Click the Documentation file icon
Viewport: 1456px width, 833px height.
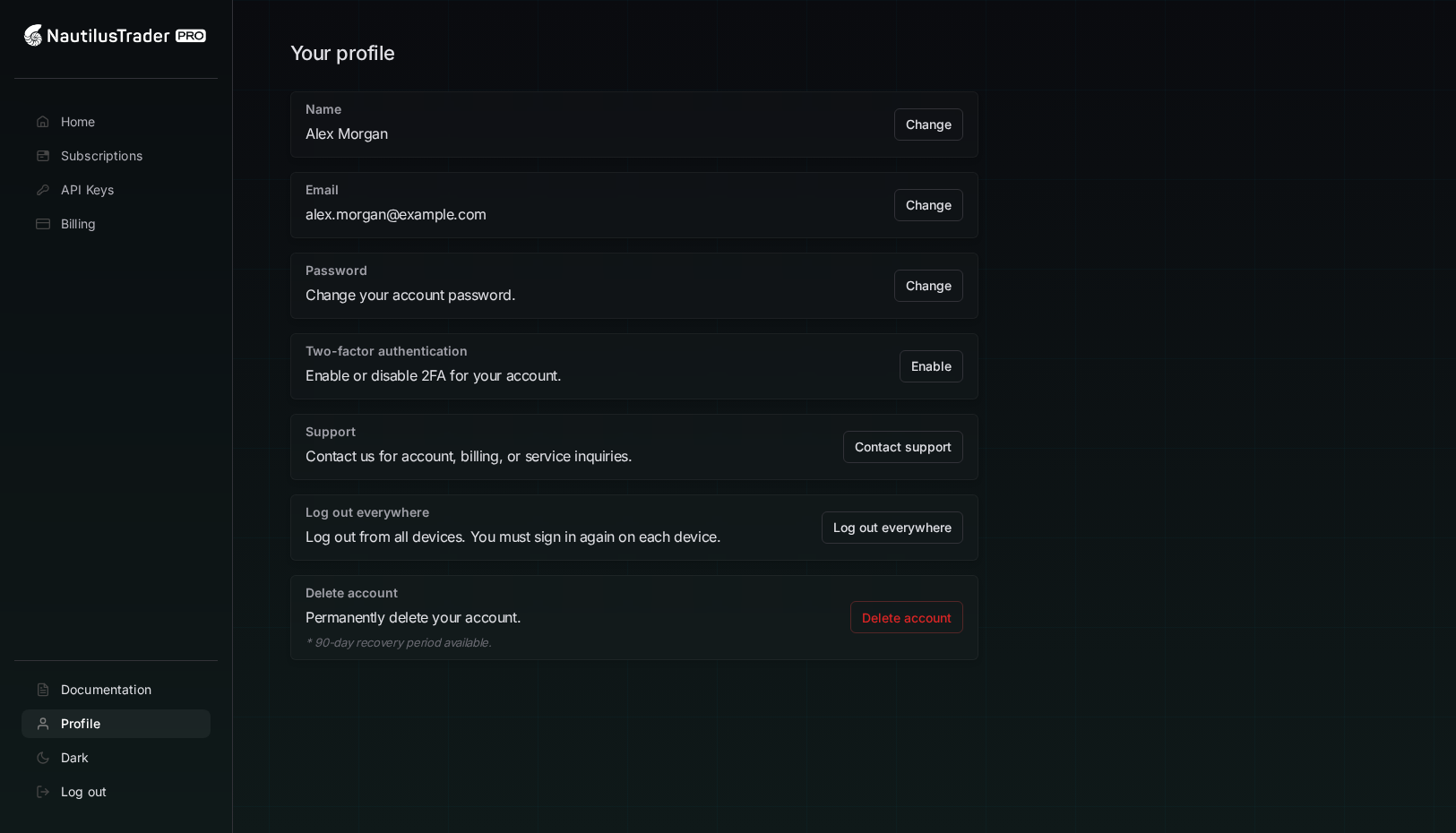click(x=43, y=690)
